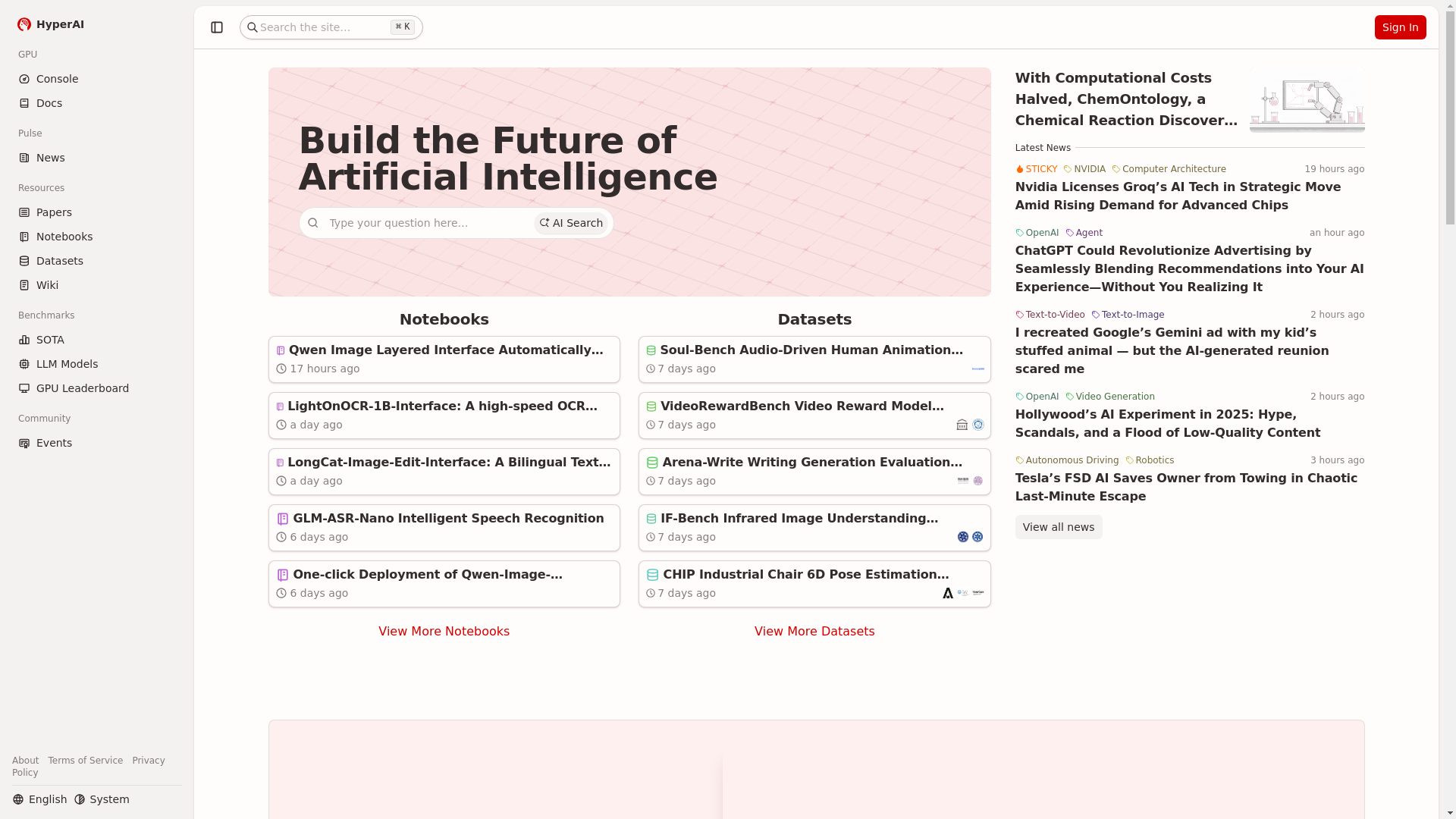Click the clock icon under Qwen Image Layered
This screenshot has width=1456, height=819.
(x=281, y=369)
